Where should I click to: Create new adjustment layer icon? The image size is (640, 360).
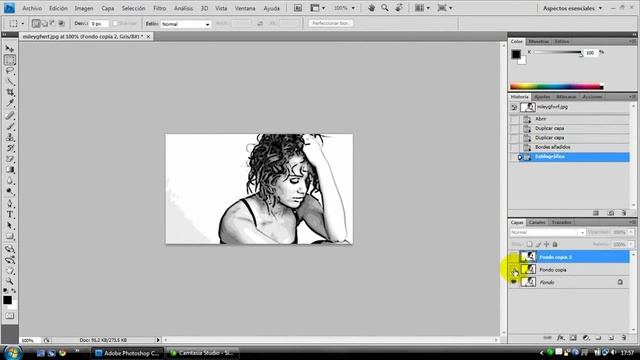click(x=586, y=338)
